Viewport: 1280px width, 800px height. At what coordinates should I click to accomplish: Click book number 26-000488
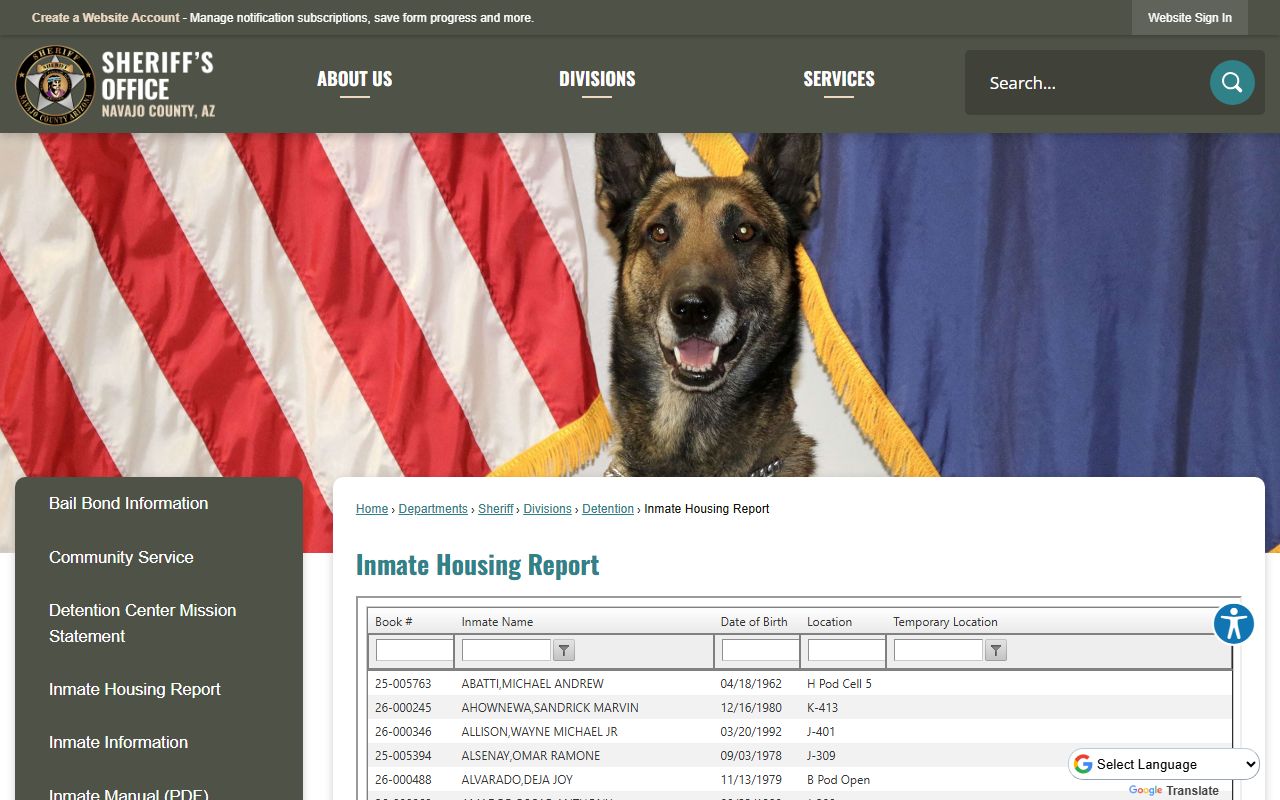coord(403,780)
